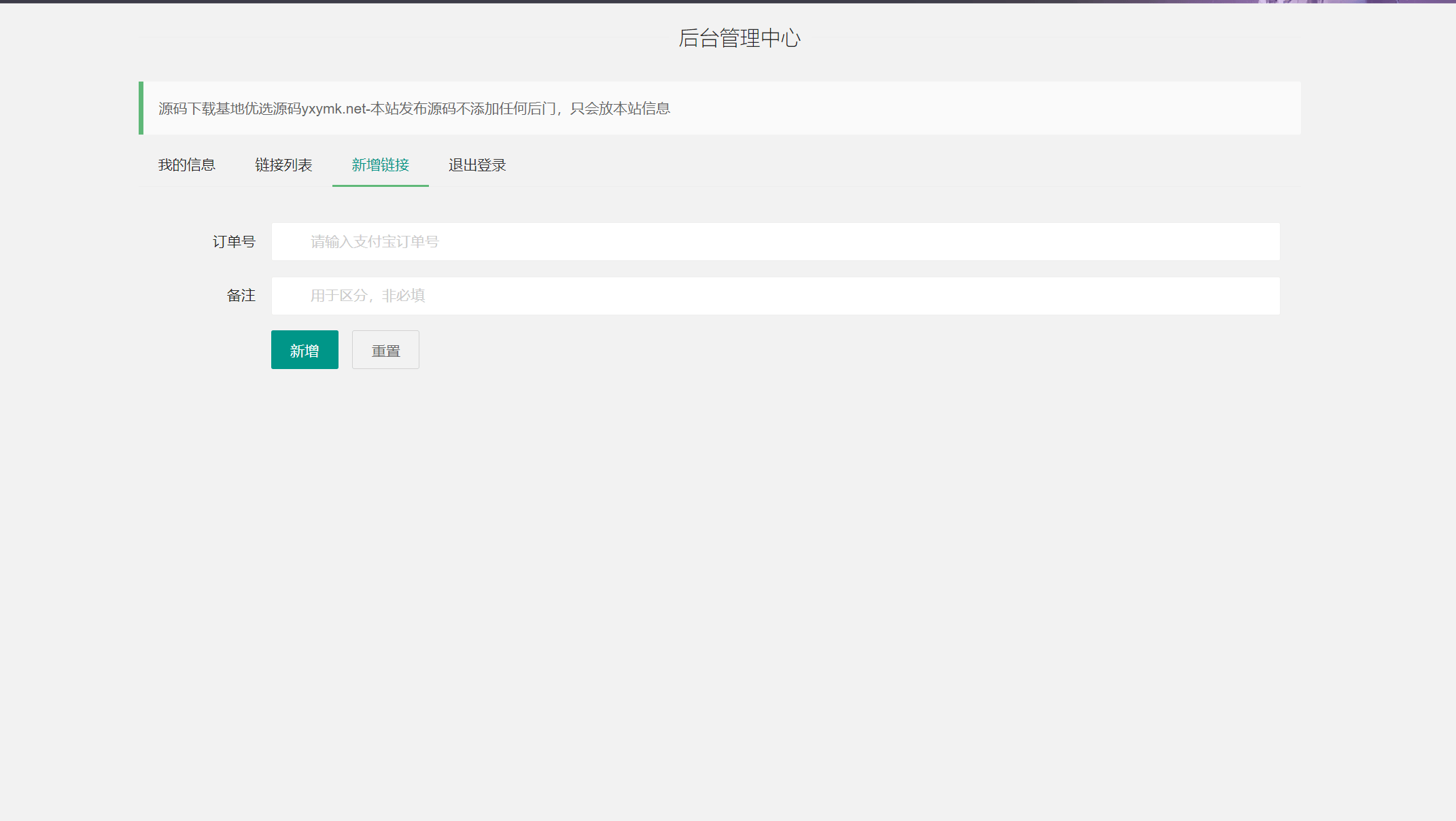This screenshot has height=821, width=1456.
Task: Focus the 订单号 input field
Action: [x=775, y=241]
